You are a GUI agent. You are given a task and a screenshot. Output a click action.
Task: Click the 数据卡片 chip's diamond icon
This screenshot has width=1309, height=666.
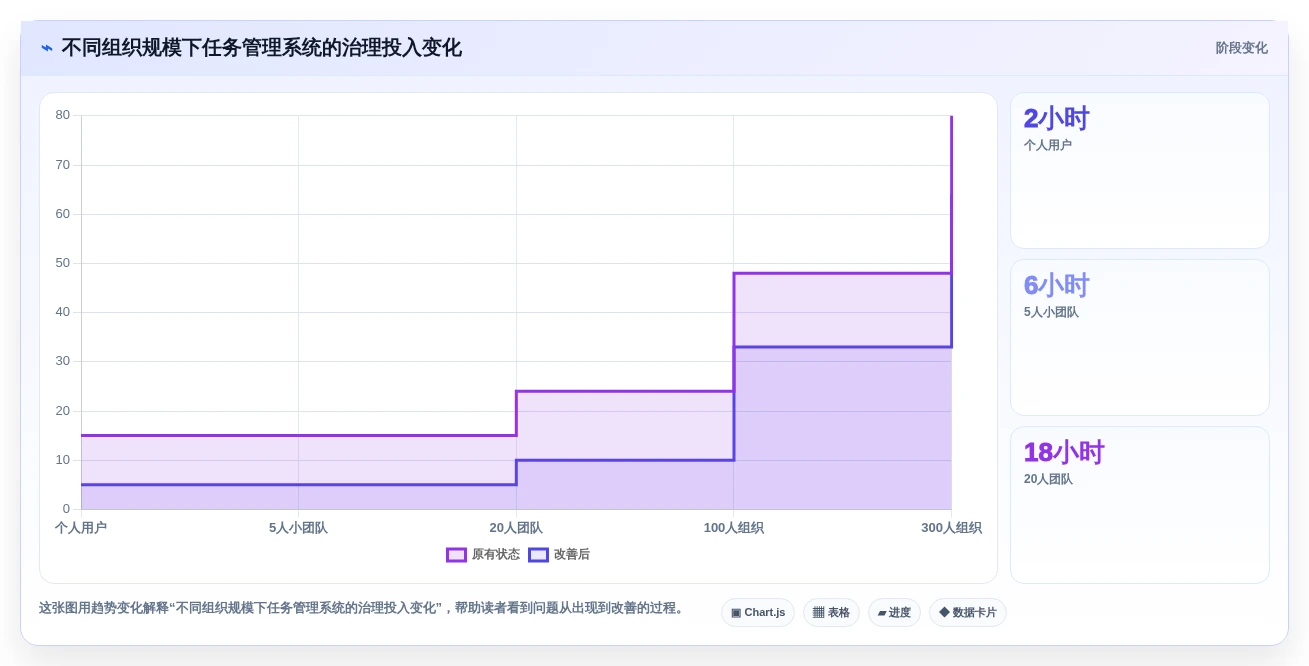[x=944, y=613]
